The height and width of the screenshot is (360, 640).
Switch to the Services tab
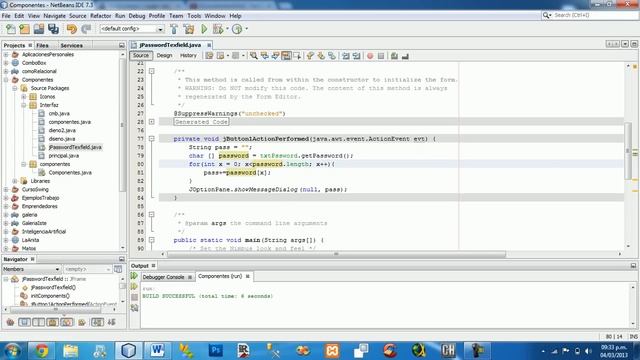click(x=71, y=45)
